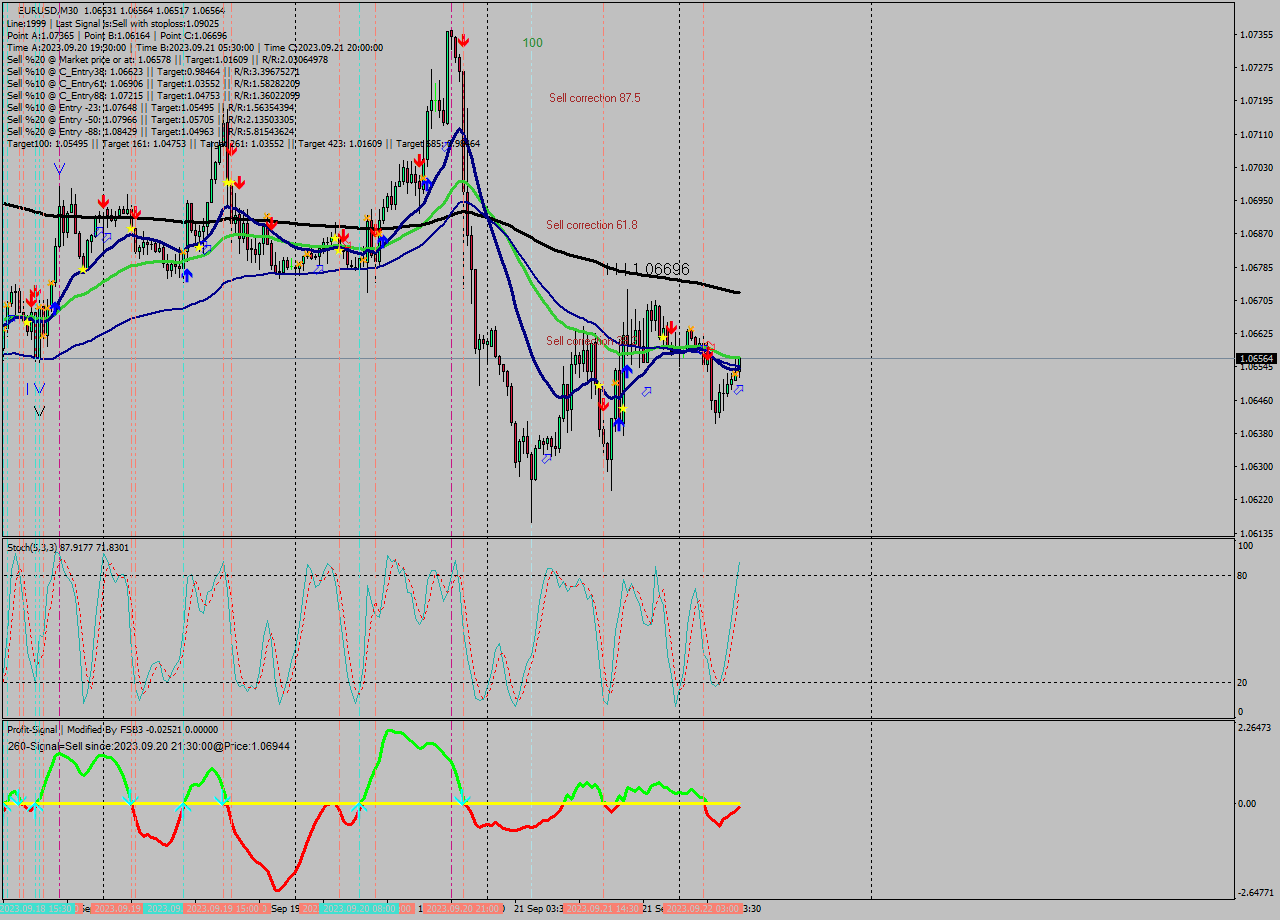Image resolution: width=1280 pixels, height=920 pixels.
Task: Click 1.06950 on the price scale
Action: point(1256,201)
